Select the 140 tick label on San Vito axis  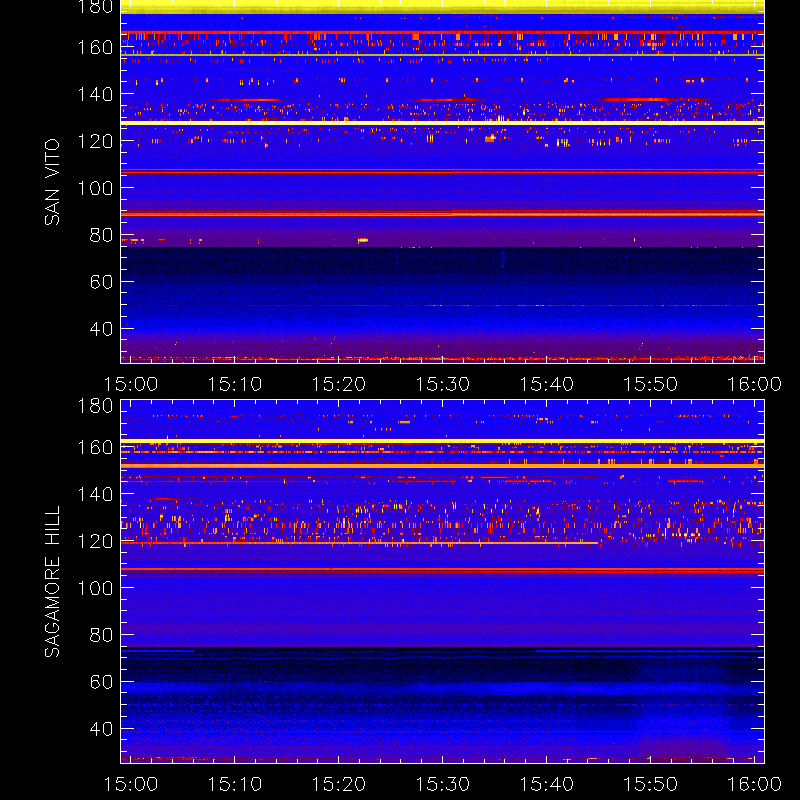tap(95, 94)
